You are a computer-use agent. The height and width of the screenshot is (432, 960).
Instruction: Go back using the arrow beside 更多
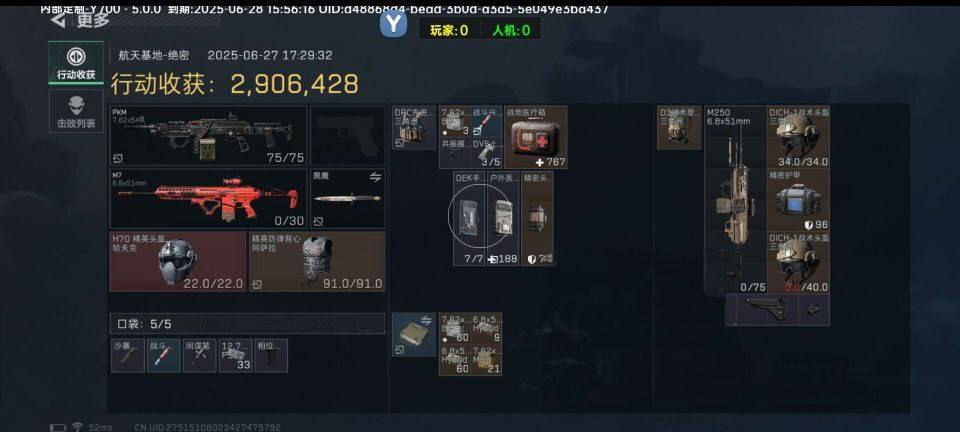[x=58, y=20]
